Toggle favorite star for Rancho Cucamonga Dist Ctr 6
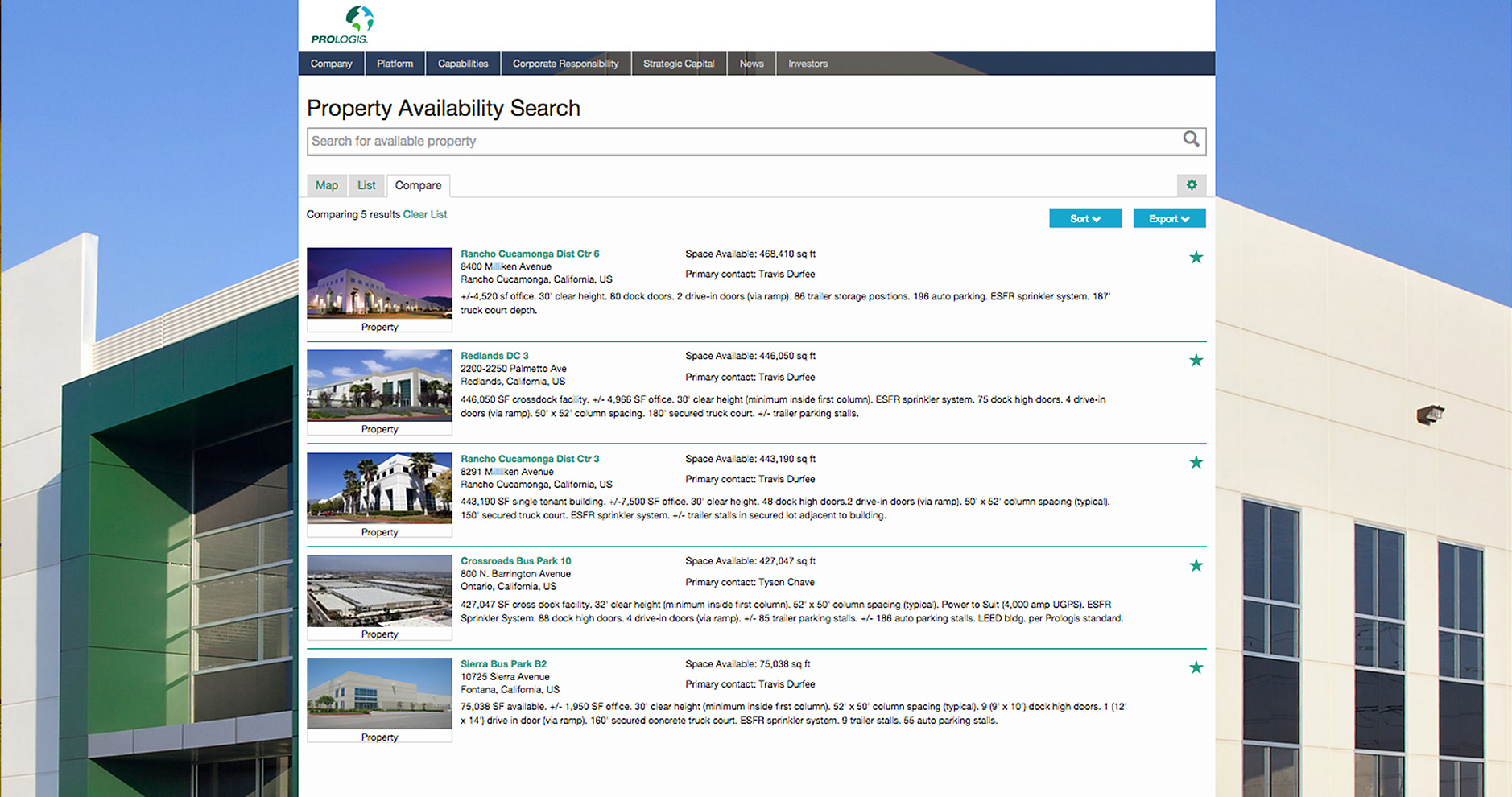 pyautogui.click(x=1196, y=258)
